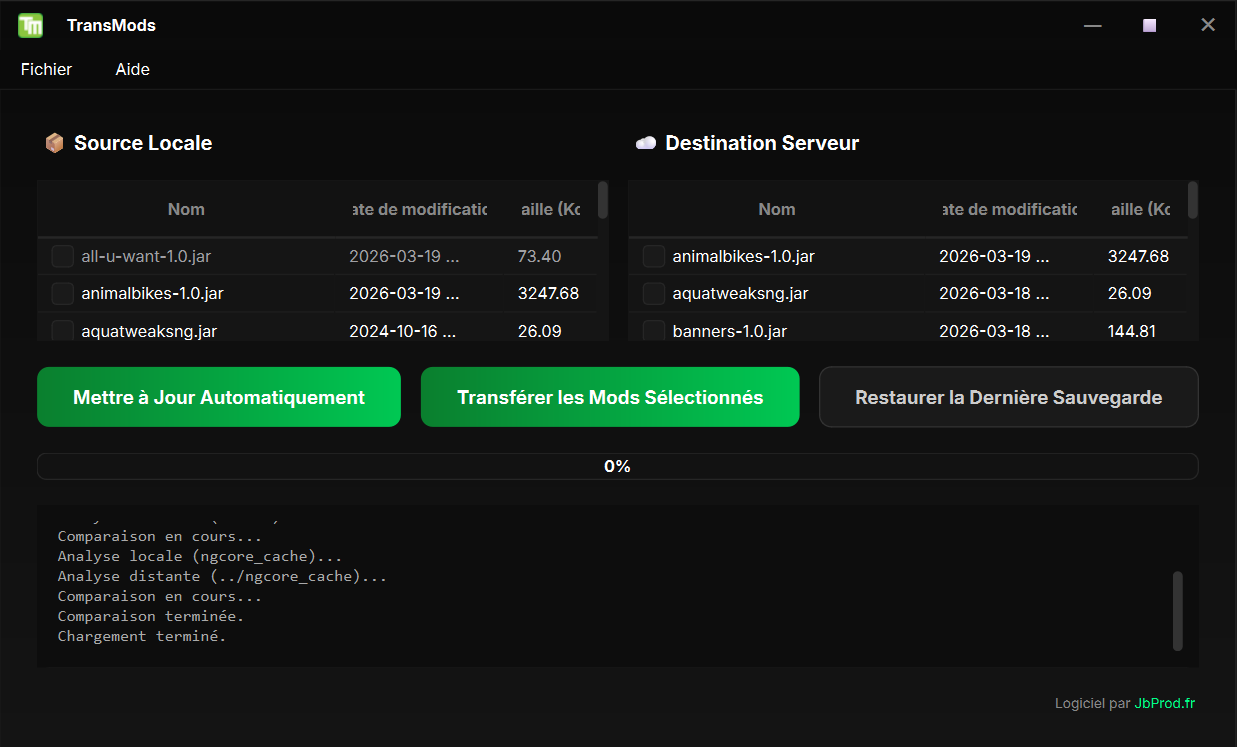
Task: Click size 3247.68 in Source Locale
Action: (548, 293)
